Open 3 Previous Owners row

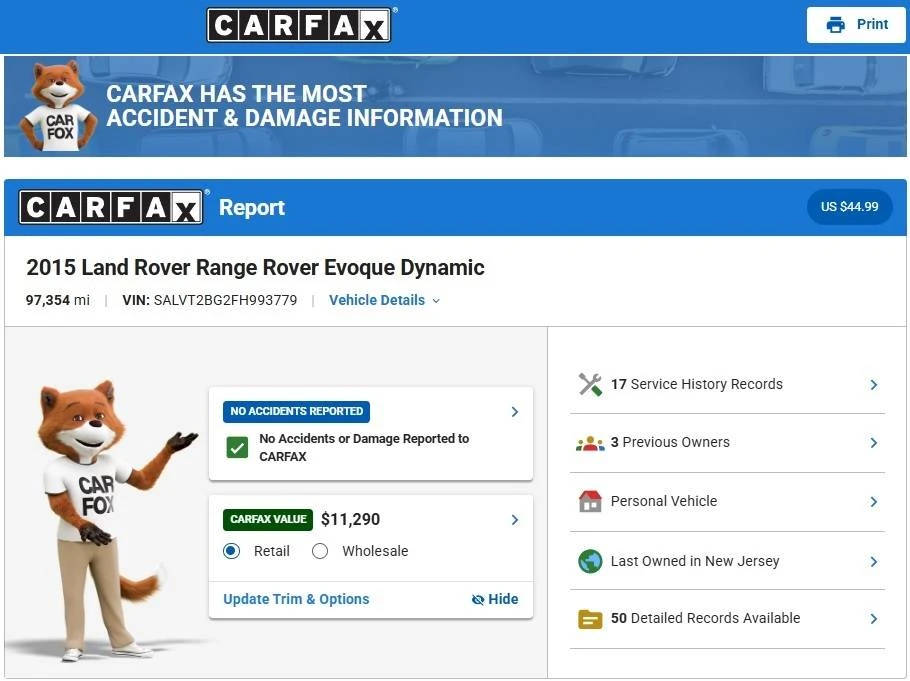pos(728,443)
